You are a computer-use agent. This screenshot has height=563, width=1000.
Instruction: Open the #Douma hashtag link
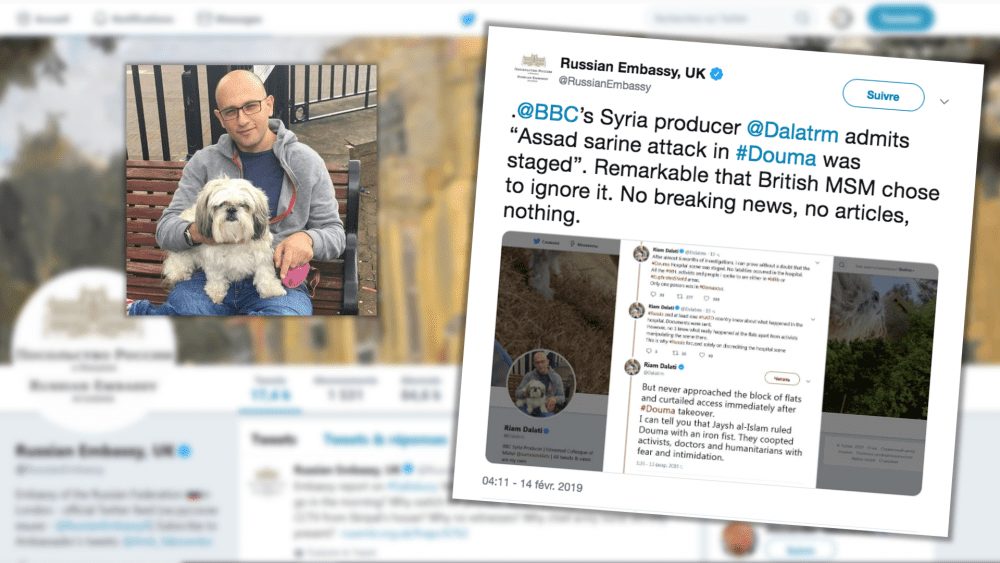click(x=775, y=154)
